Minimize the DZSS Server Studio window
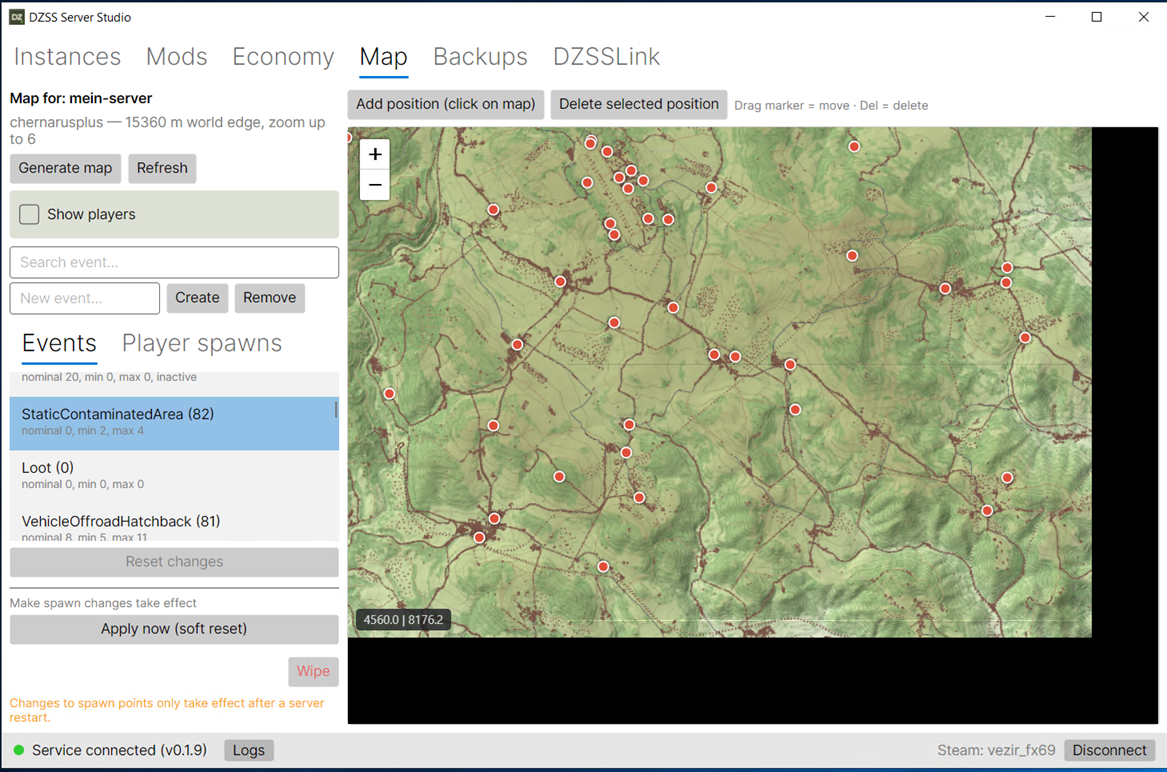The height and width of the screenshot is (772, 1167). click(1050, 17)
